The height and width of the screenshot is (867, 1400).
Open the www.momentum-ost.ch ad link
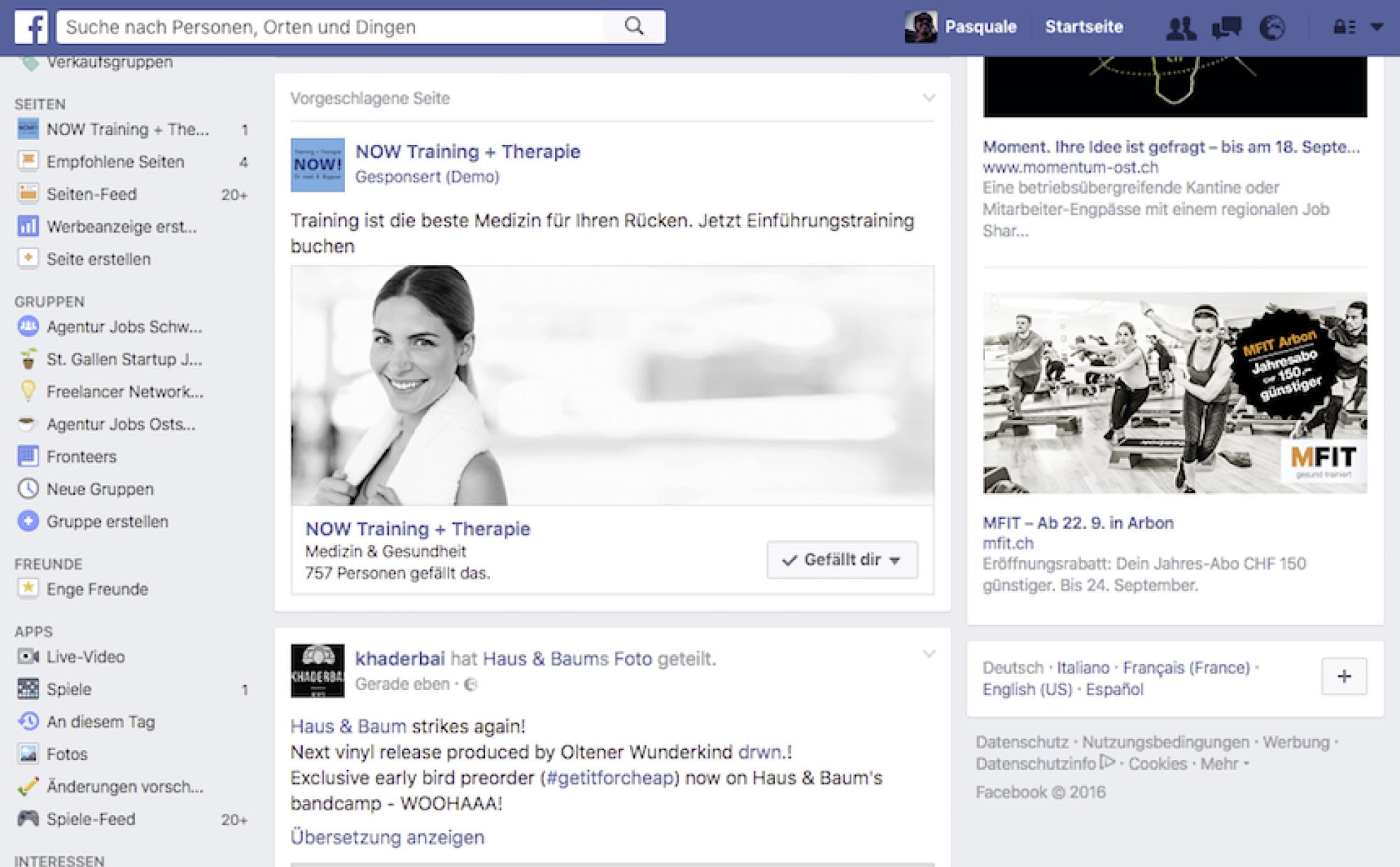(1070, 167)
